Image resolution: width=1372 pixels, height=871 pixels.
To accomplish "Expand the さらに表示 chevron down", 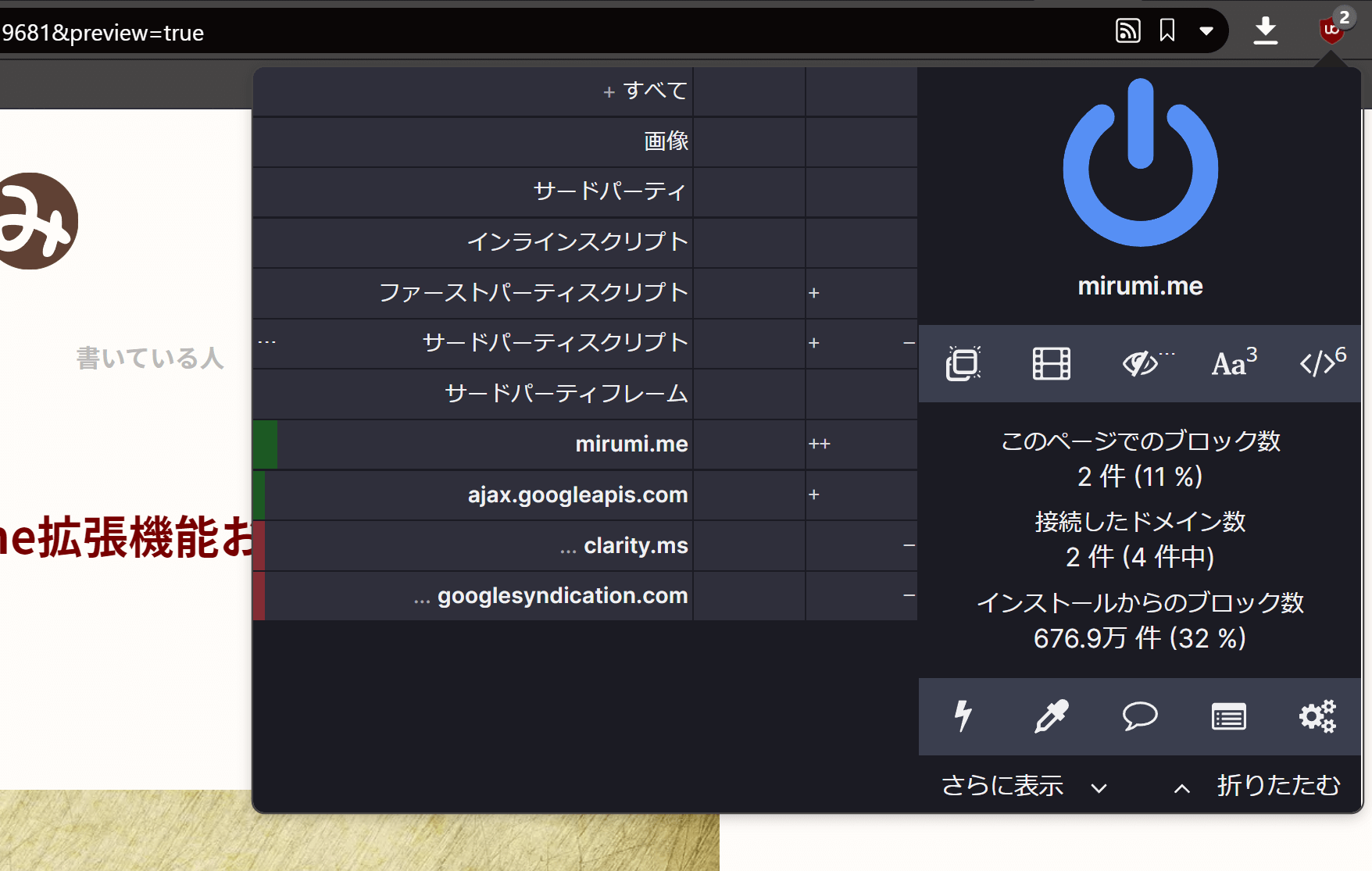I will point(1099,788).
